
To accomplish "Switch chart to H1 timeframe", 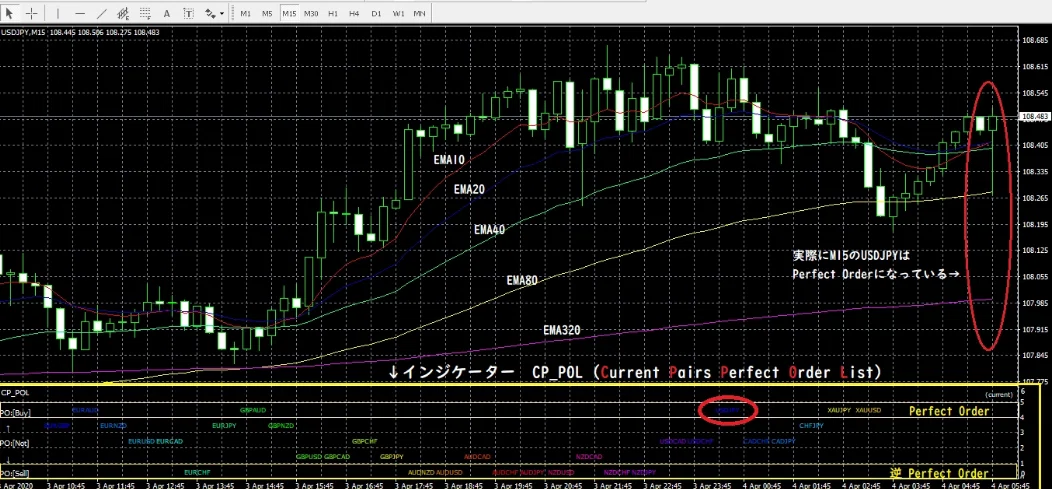I will click(333, 13).
